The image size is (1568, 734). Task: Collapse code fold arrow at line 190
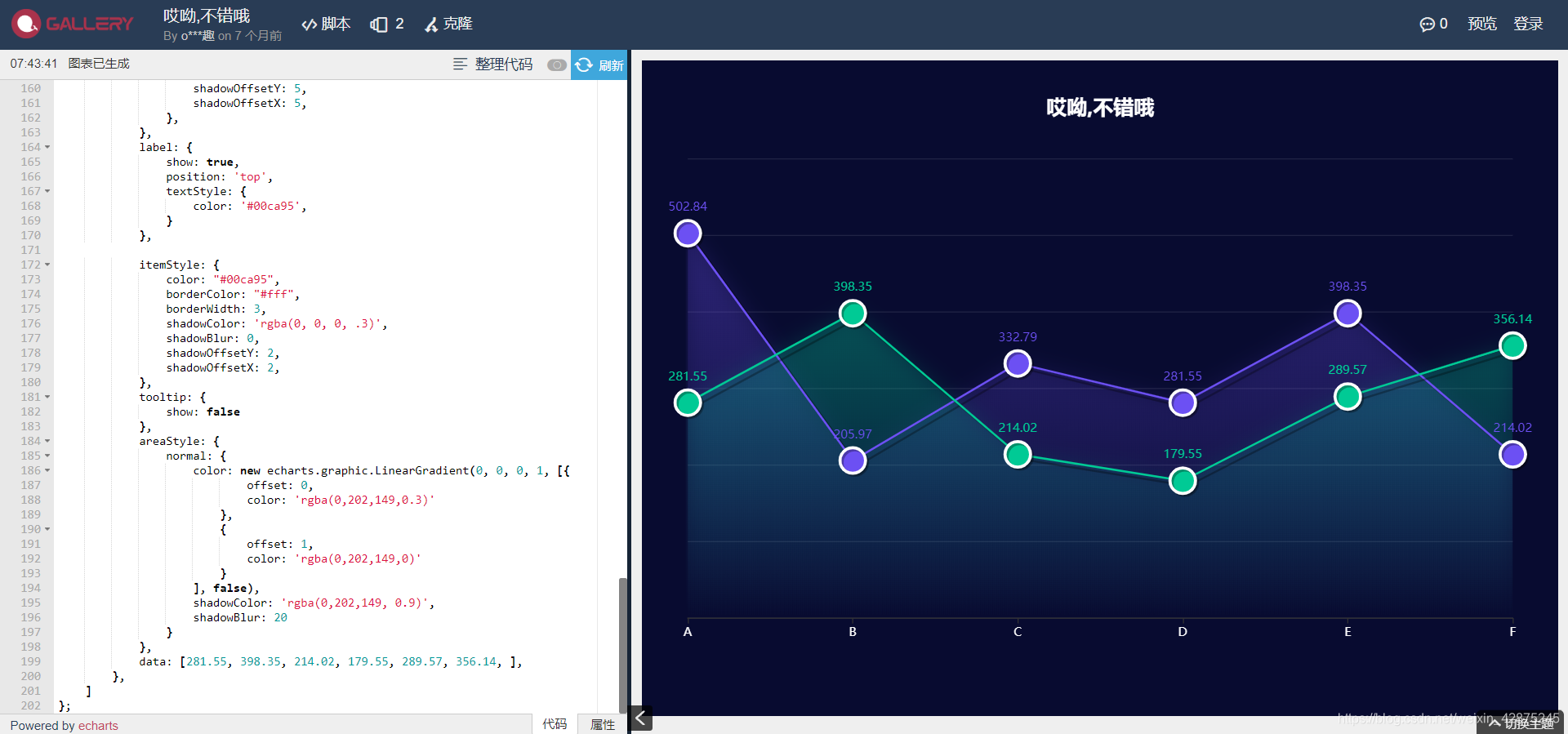tap(47, 529)
